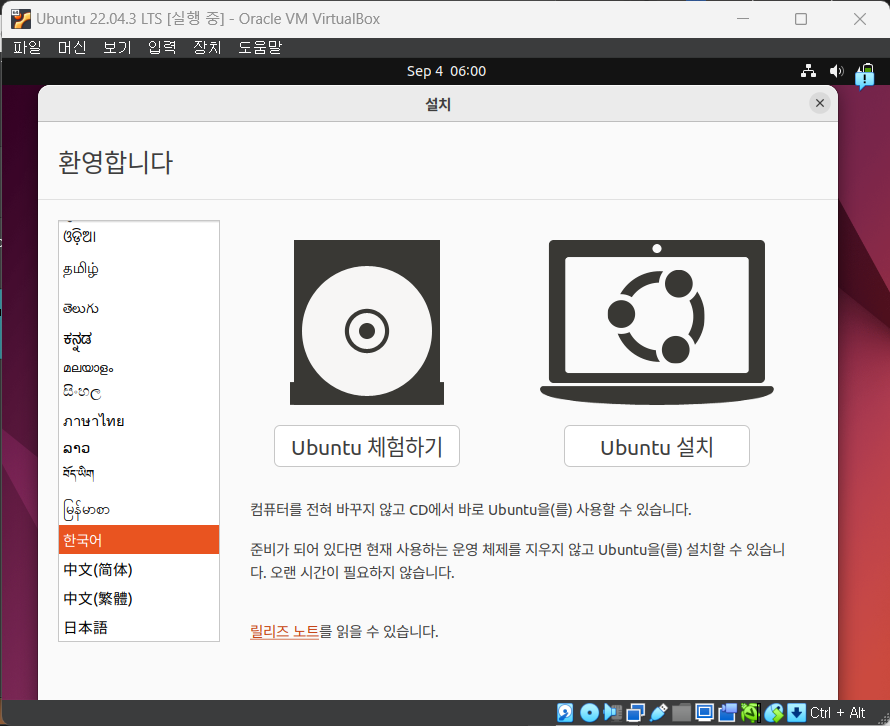The height and width of the screenshot is (726, 890).
Task: Click the USB device icon in VirtualBox status bar
Action: 658,712
